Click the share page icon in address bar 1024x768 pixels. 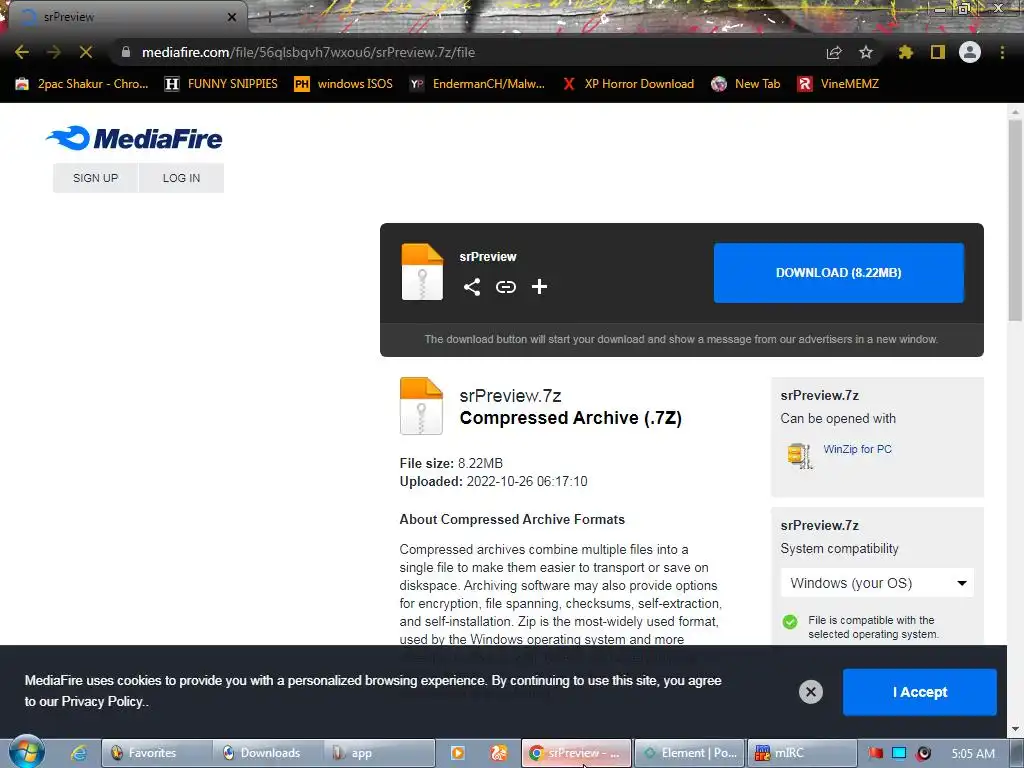[x=834, y=52]
